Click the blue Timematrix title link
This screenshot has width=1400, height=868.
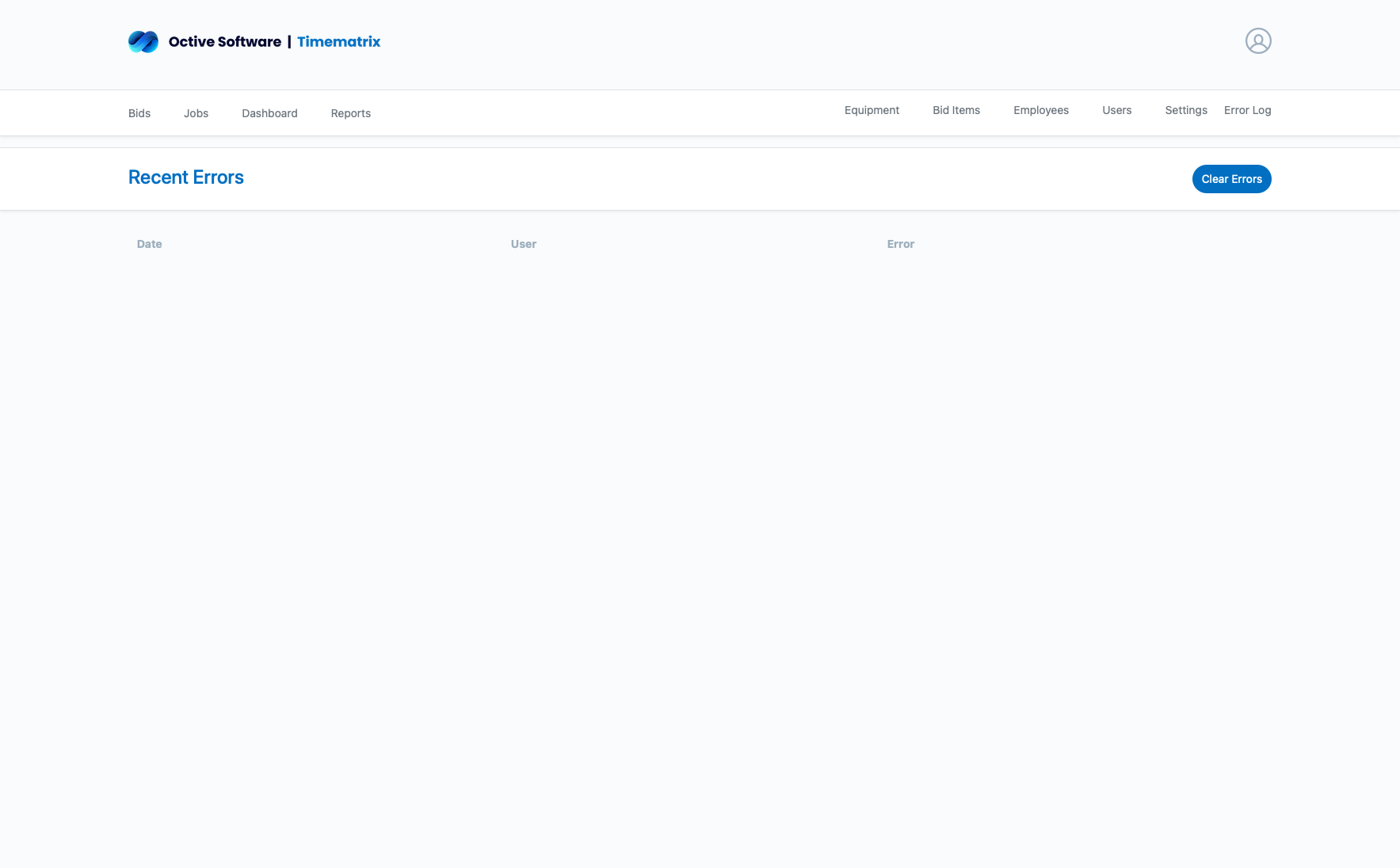338,42
